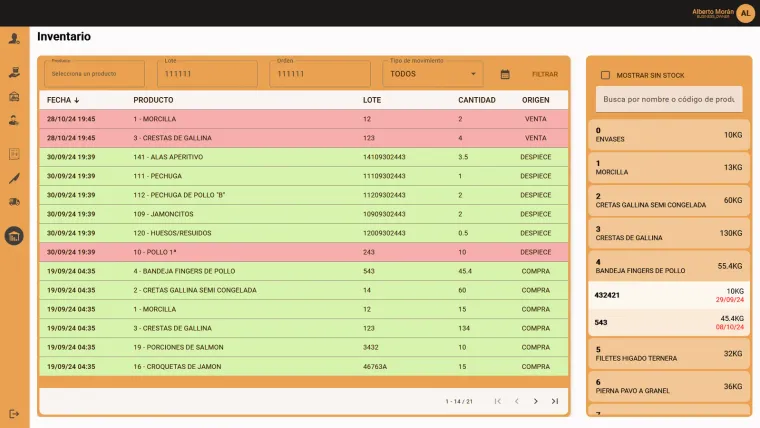Click the 16 - CROQUETAS DE JAMON row
Viewport: 760px width, 428px height.
(303, 366)
